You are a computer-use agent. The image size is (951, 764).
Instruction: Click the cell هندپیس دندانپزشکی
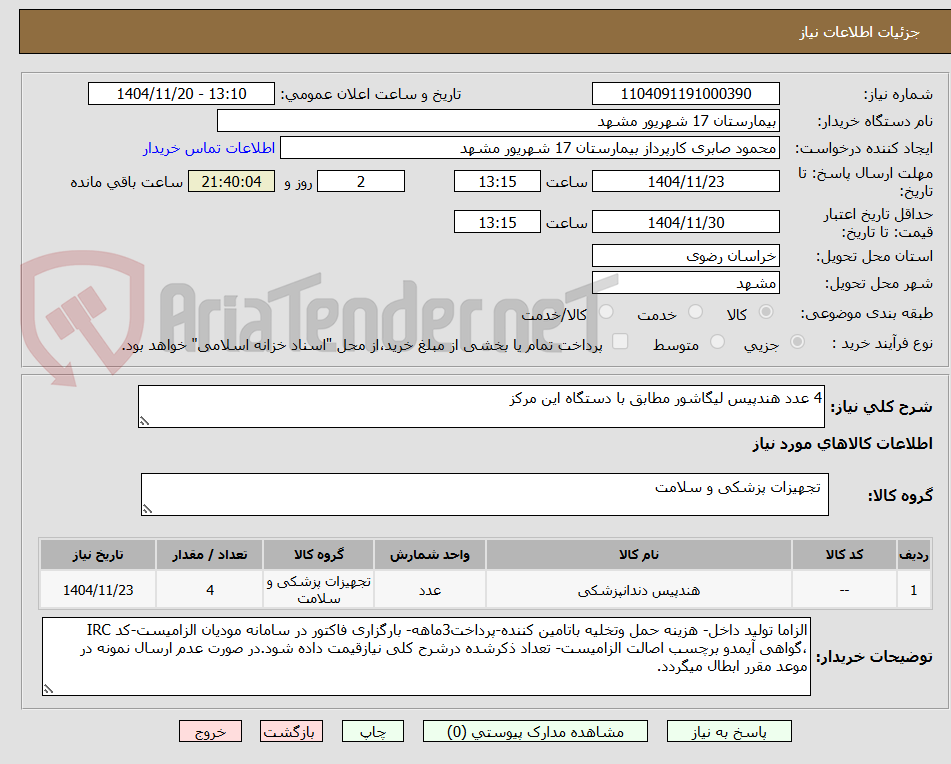(x=639, y=590)
